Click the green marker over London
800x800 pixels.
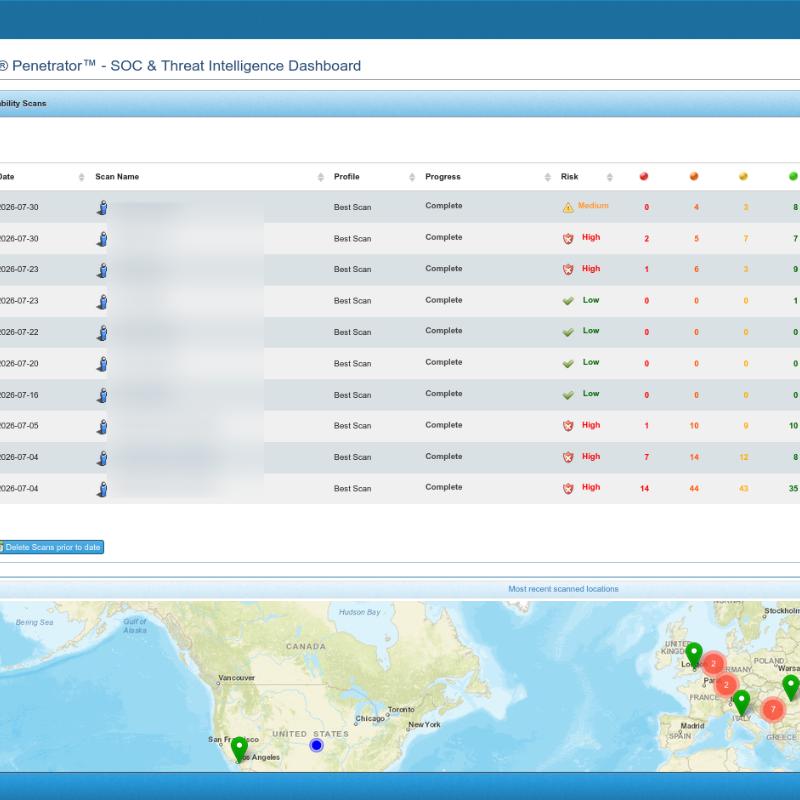point(693,656)
